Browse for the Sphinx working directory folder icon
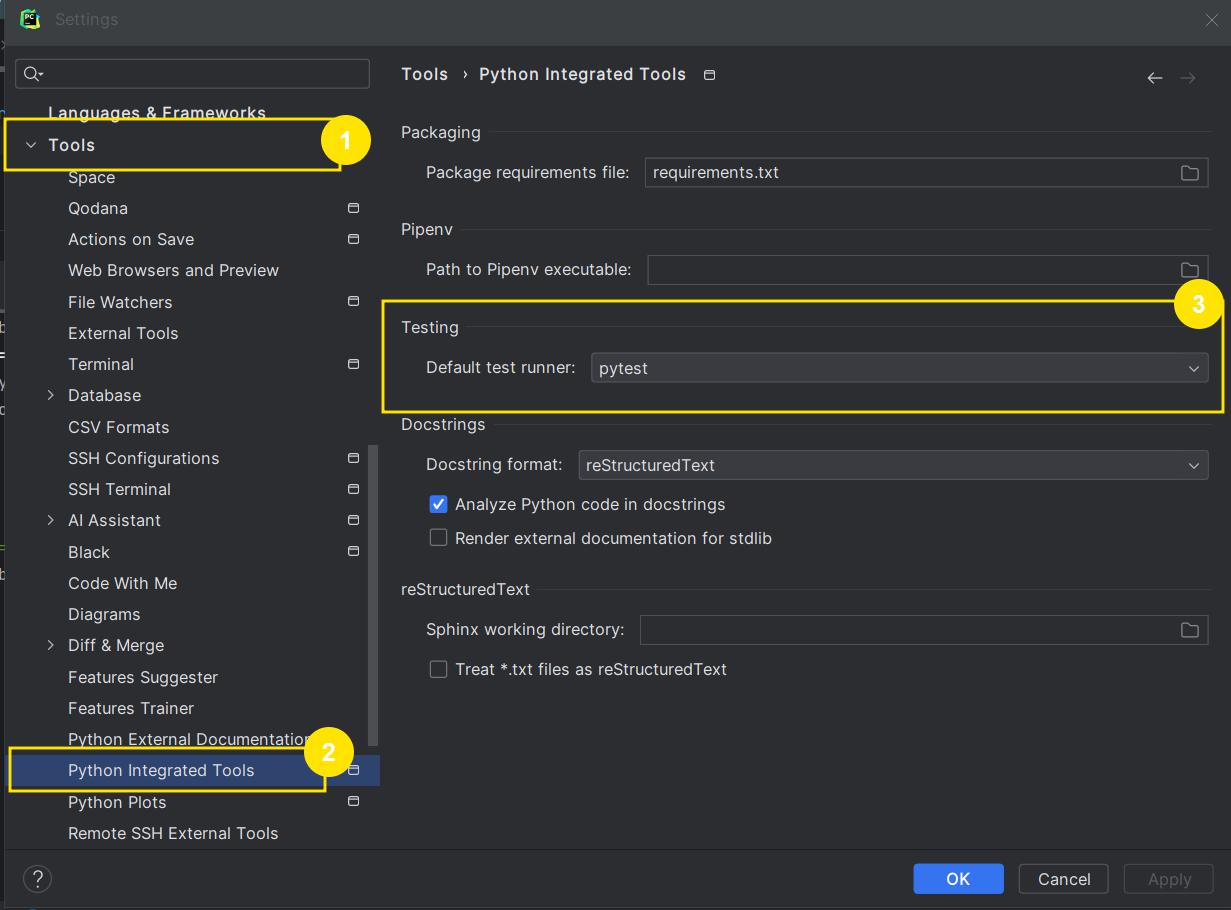Image resolution: width=1231 pixels, height=910 pixels. pos(1189,630)
